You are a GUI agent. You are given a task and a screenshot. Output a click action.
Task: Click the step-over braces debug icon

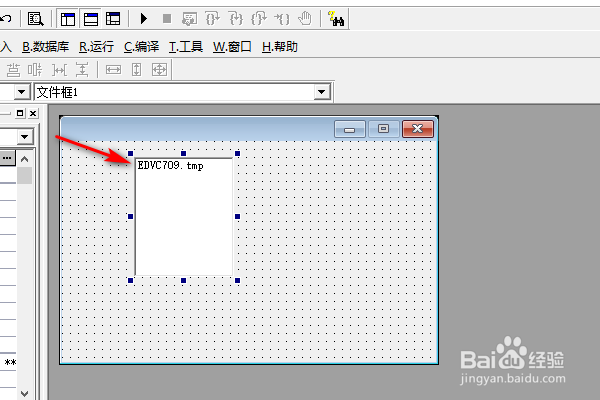click(x=212, y=18)
